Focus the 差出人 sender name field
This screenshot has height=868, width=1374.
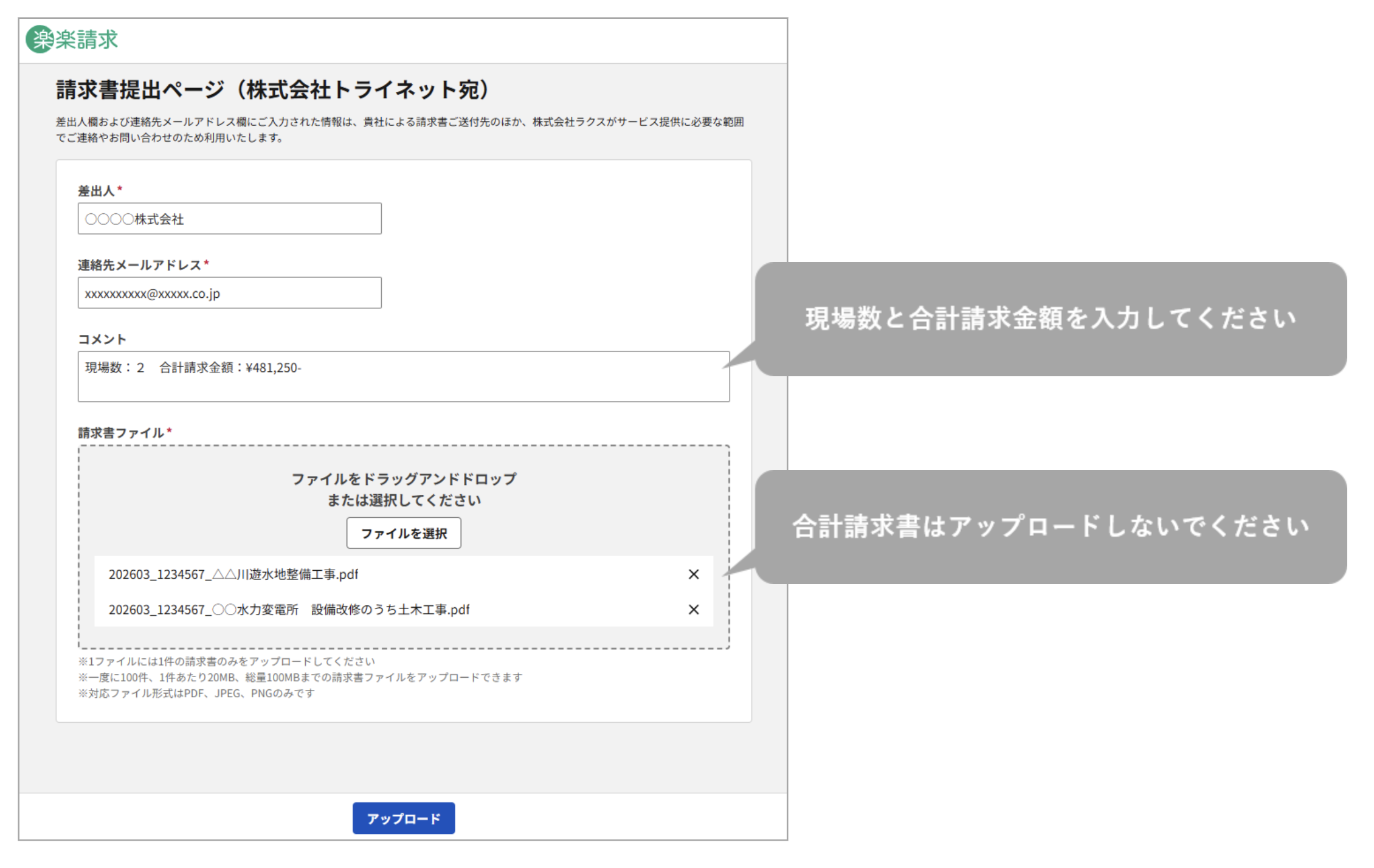pos(229,219)
